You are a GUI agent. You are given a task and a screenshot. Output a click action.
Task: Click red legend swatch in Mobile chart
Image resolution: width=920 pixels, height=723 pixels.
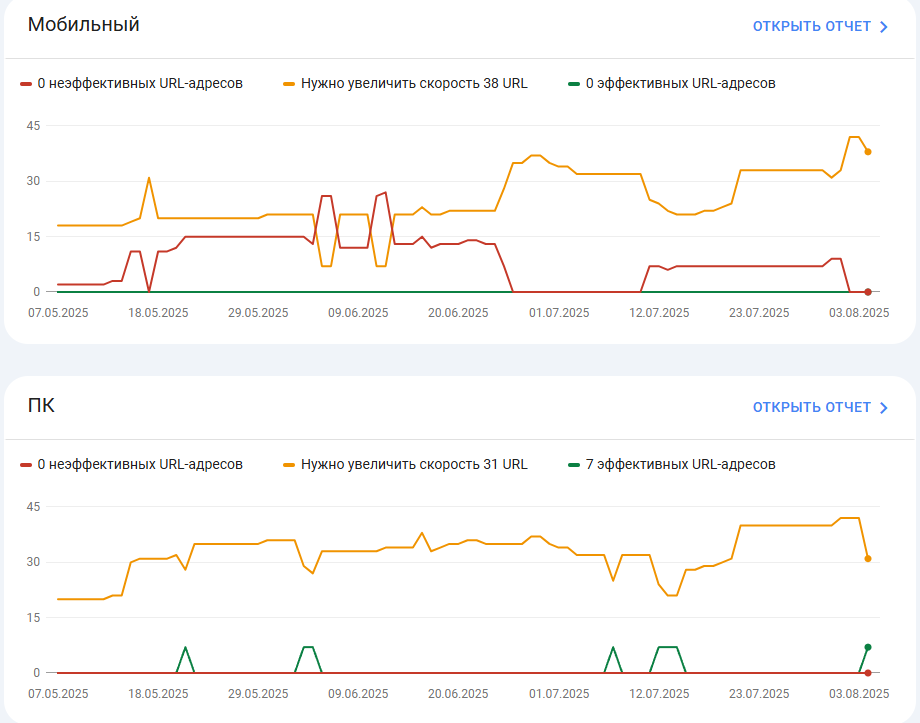pos(26,84)
